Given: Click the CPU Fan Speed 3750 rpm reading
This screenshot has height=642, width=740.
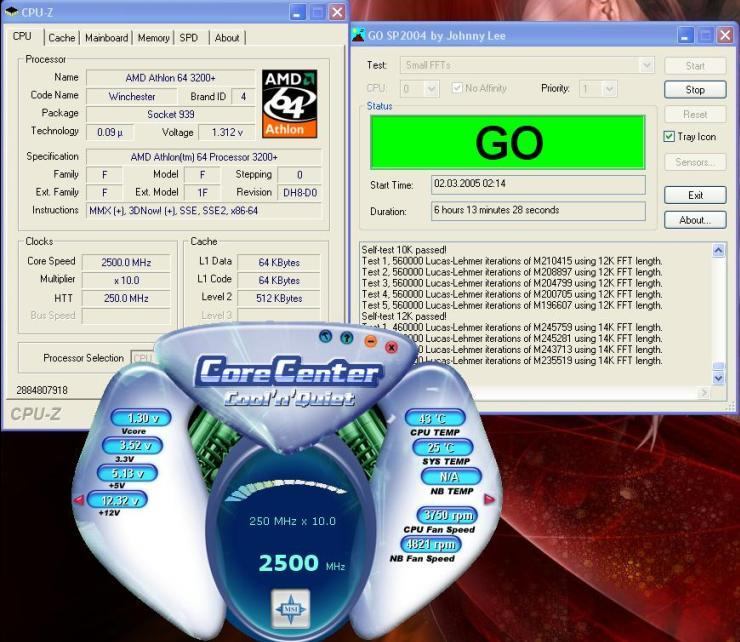Looking at the screenshot, I should click(x=447, y=515).
